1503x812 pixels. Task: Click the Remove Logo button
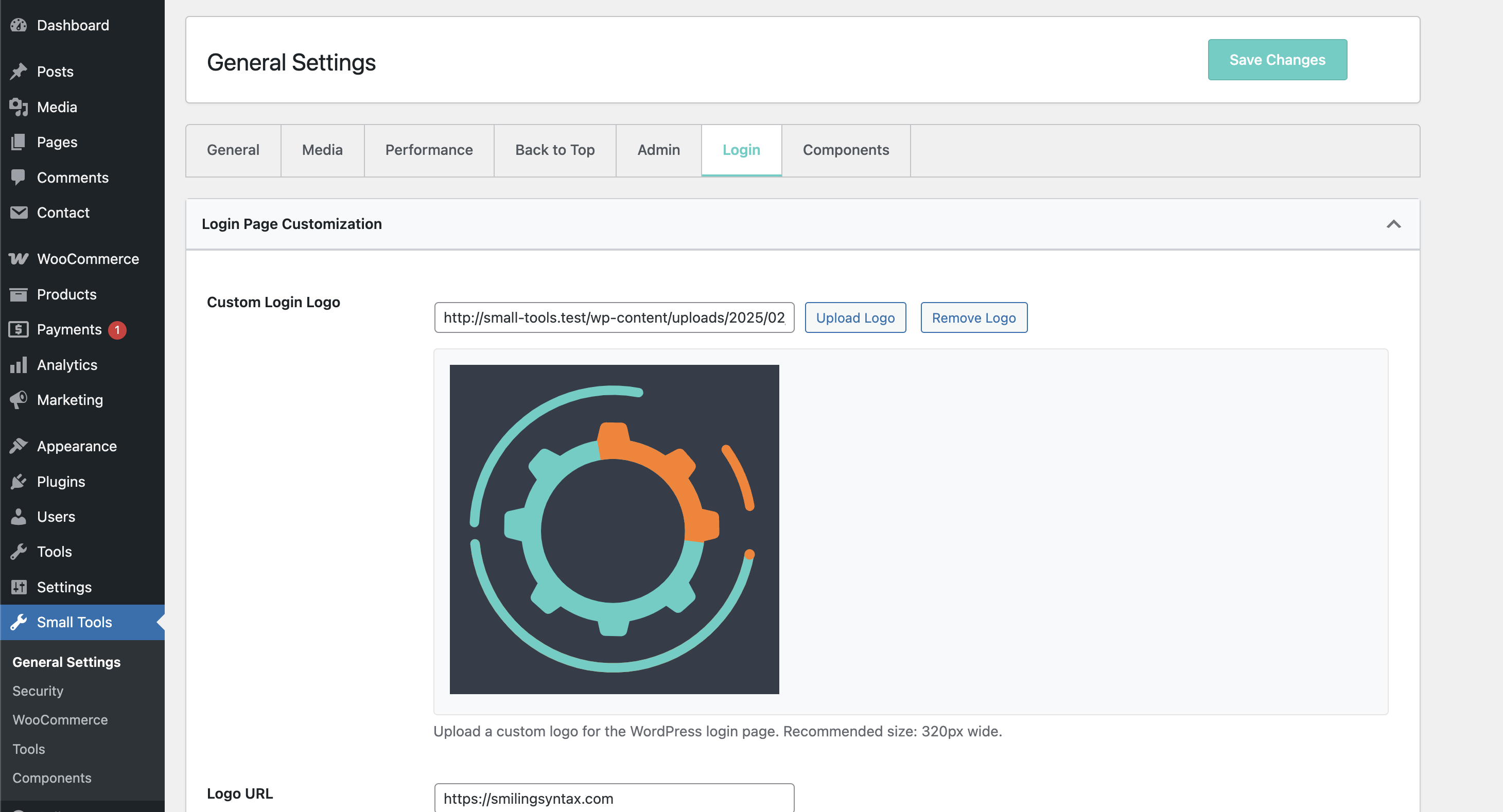(x=973, y=317)
